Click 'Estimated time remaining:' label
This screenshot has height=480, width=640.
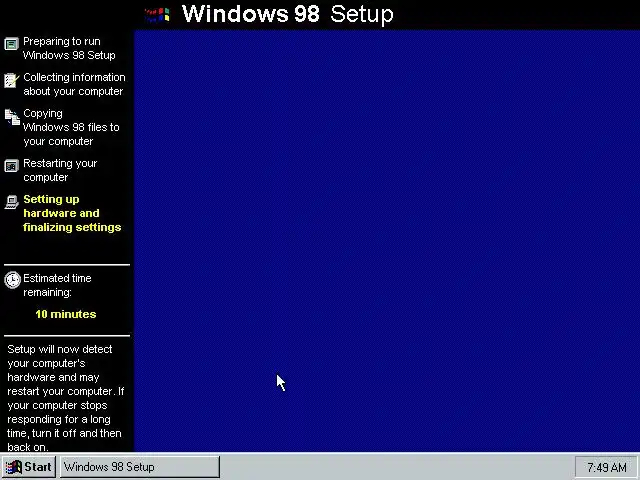(x=57, y=285)
